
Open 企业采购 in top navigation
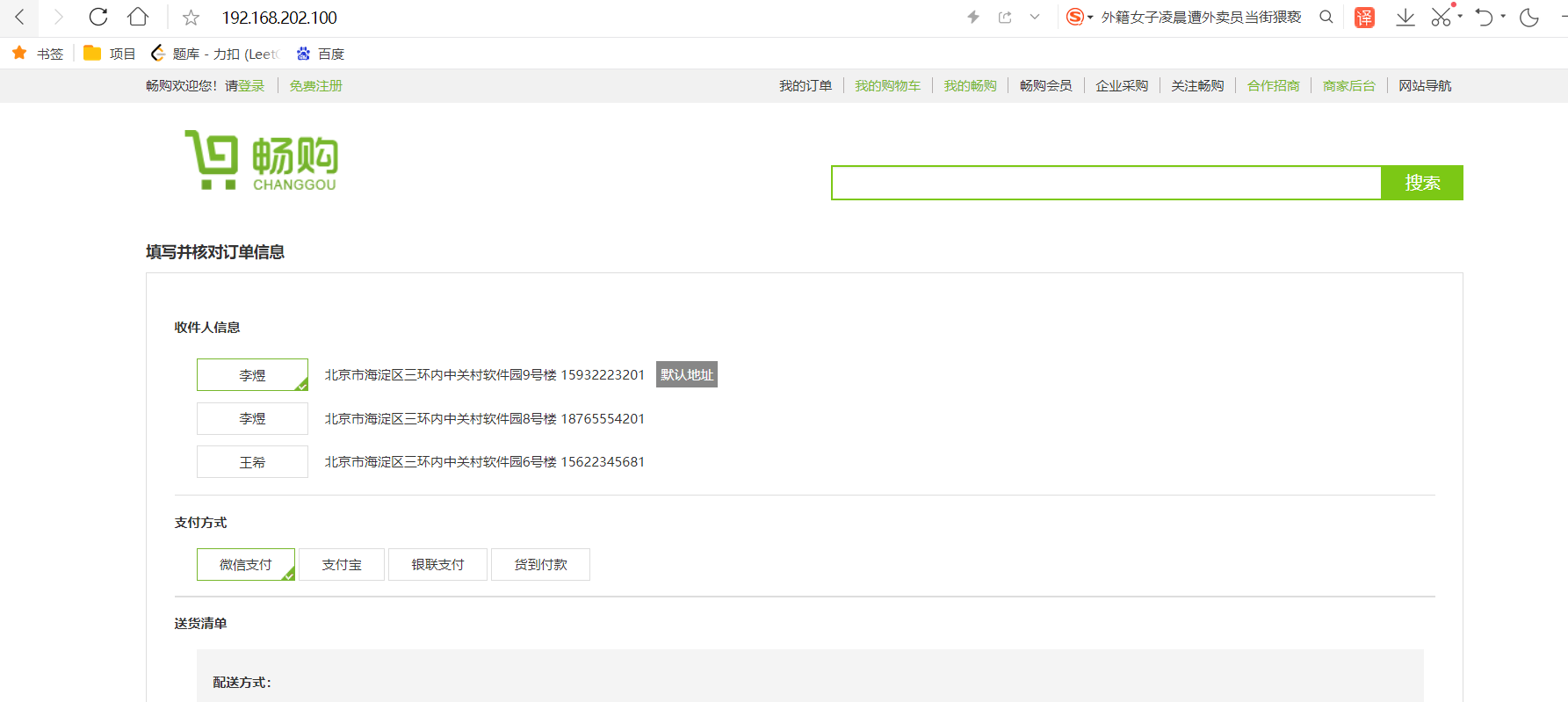[1122, 85]
